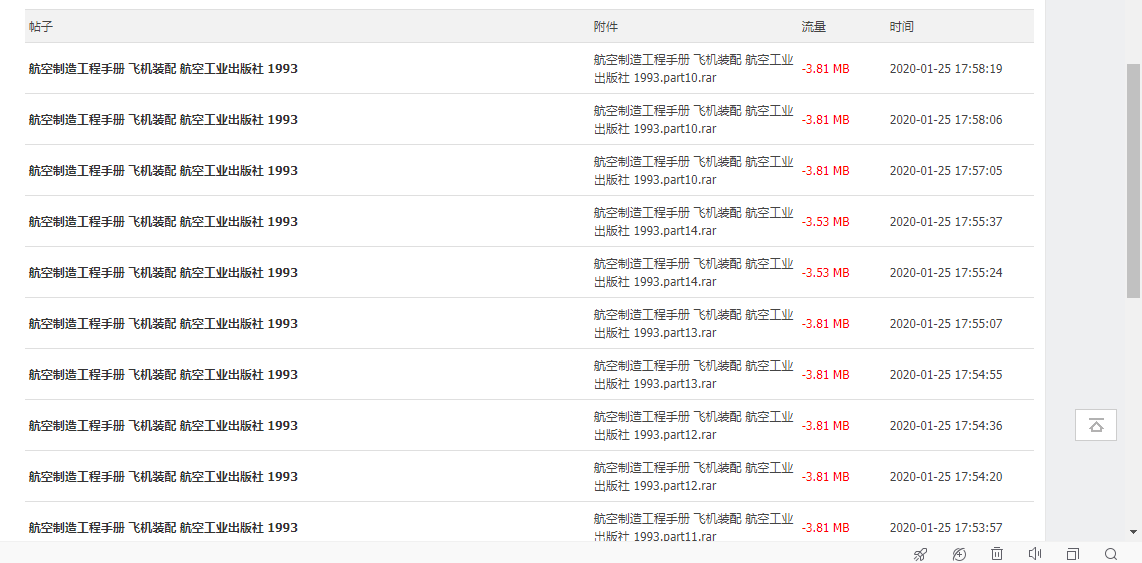This screenshot has width=1142, height=563.
Task: Open part12.rar attachment from 17:54:36 row
Action: tap(693, 426)
